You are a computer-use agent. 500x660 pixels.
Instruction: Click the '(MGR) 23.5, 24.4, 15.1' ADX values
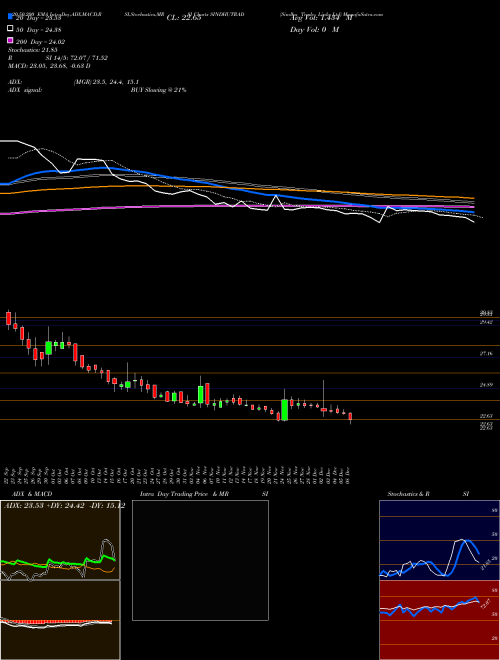click(106, 82)
